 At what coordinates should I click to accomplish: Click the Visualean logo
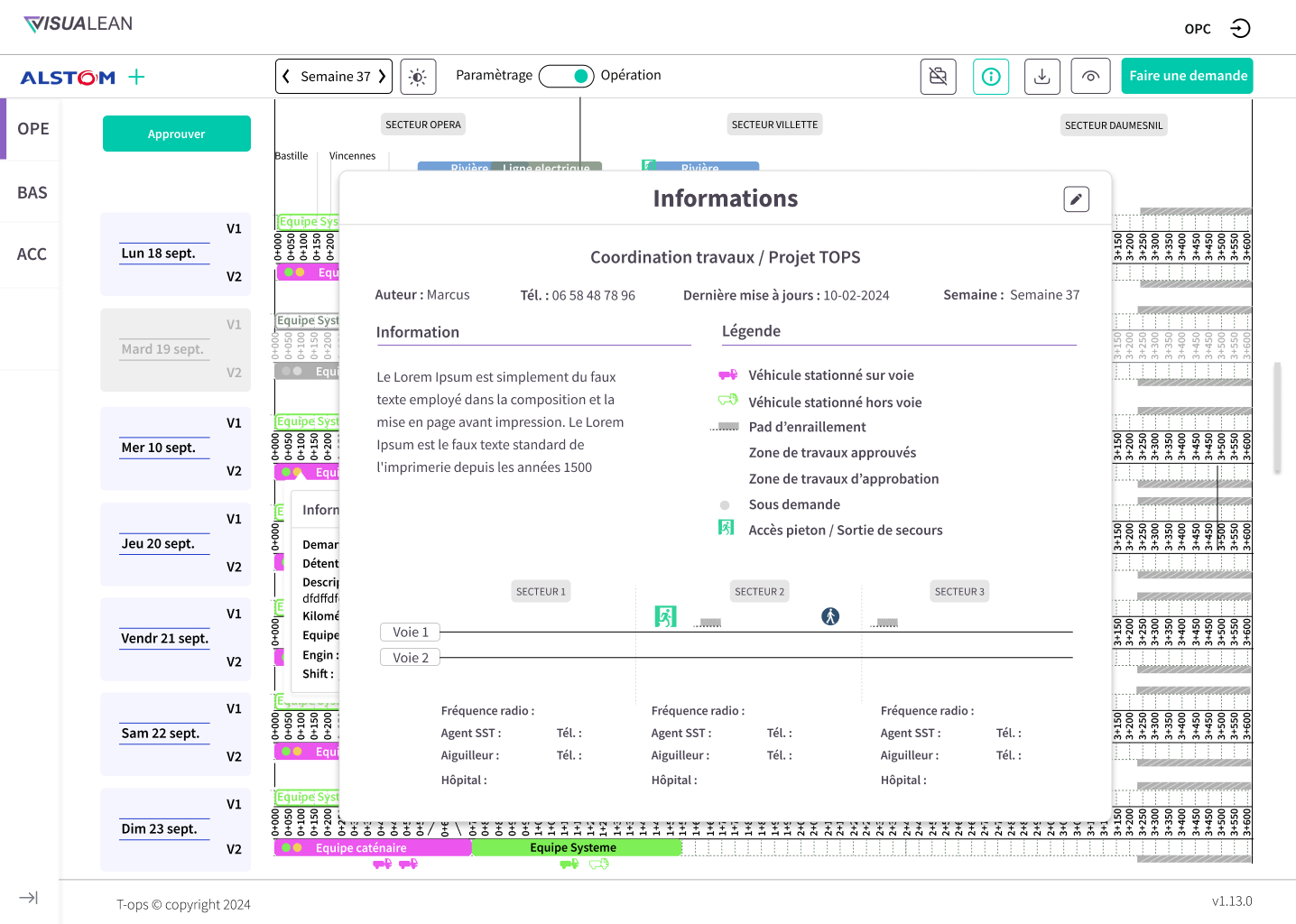point(79,24)
